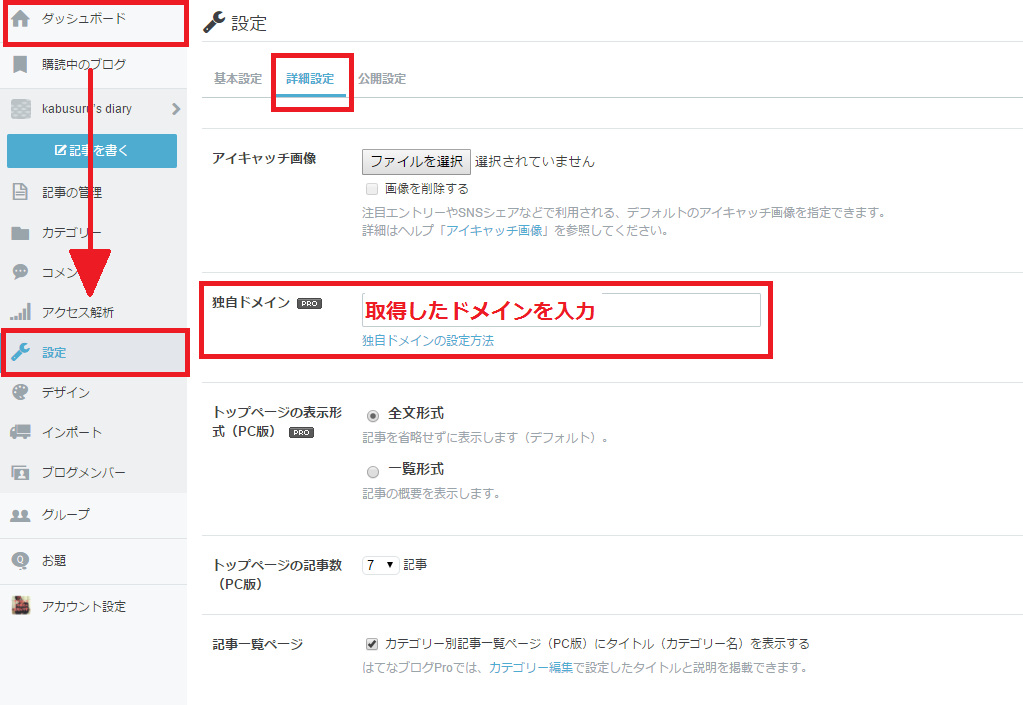
Task: Open お題 in the sidebar
Action: click(x=94, y=561)
